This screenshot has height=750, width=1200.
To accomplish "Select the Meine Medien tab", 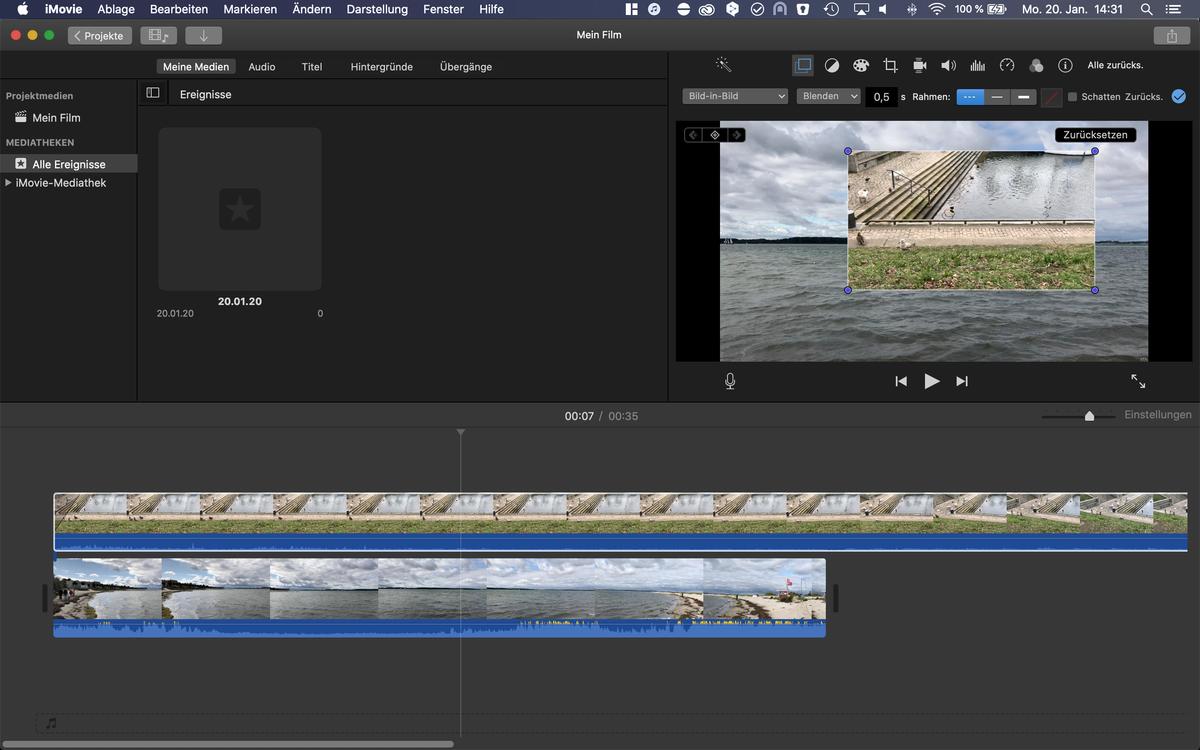I will (x=196, y=67).
